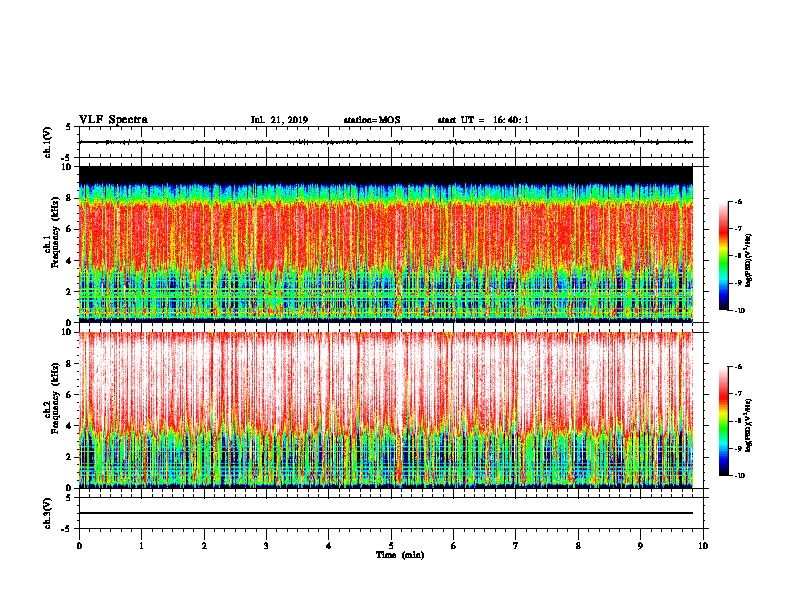Click the ch.1 voltage waveform trace

click(x=386, y=142)
